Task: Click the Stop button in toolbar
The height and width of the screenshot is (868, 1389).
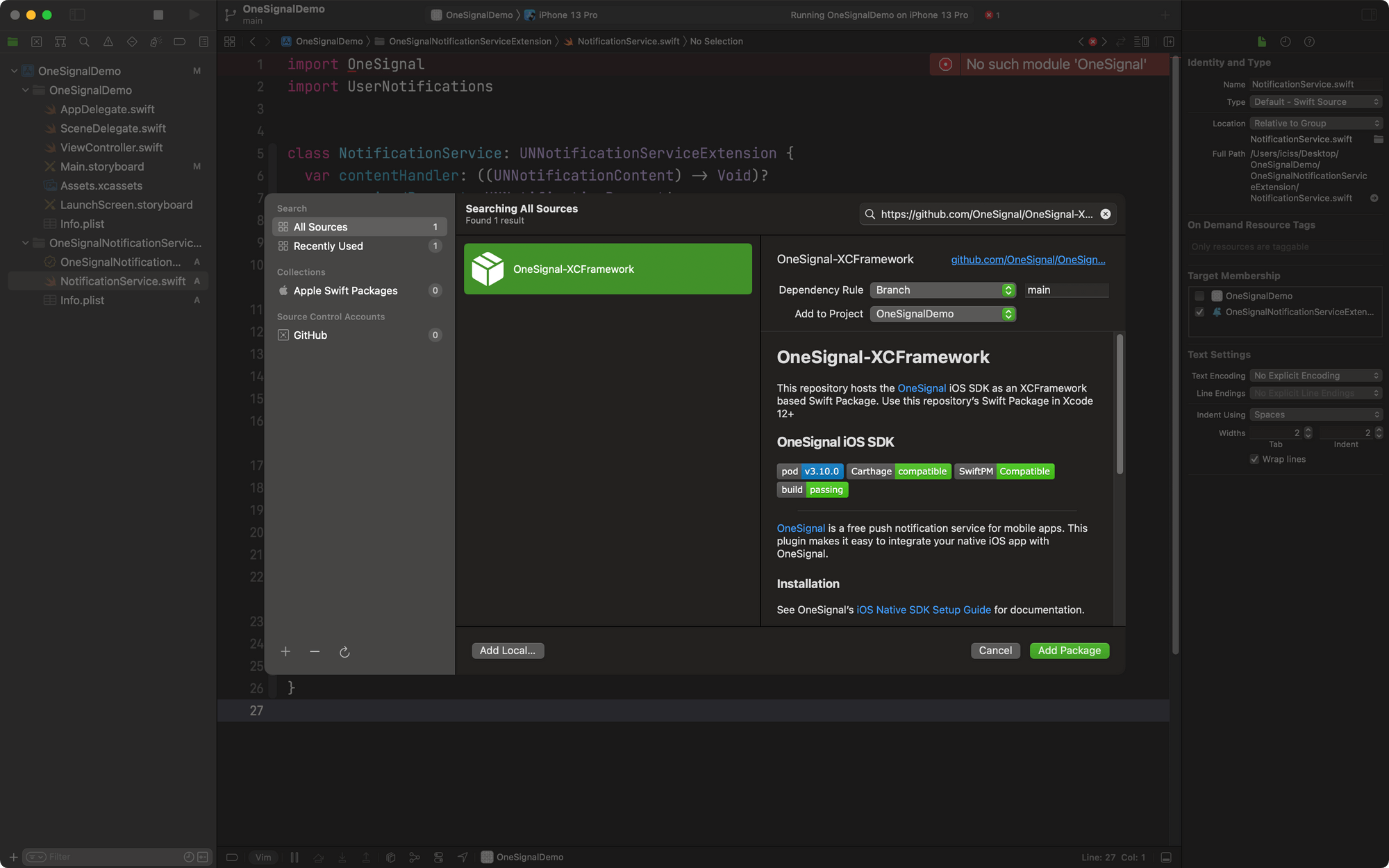Action: click(158, 15)
